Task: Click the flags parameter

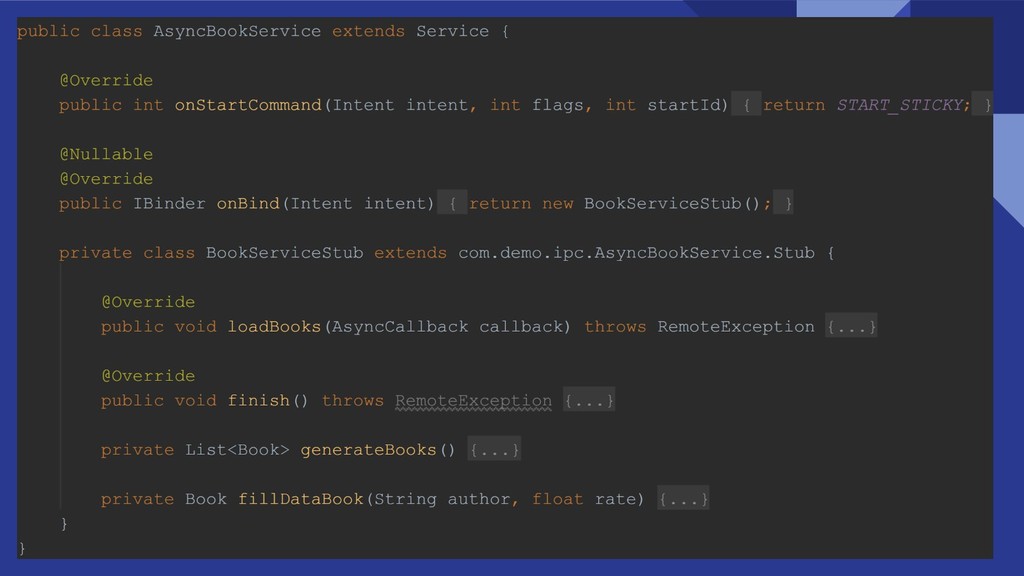Action: (x=557, y=105)
